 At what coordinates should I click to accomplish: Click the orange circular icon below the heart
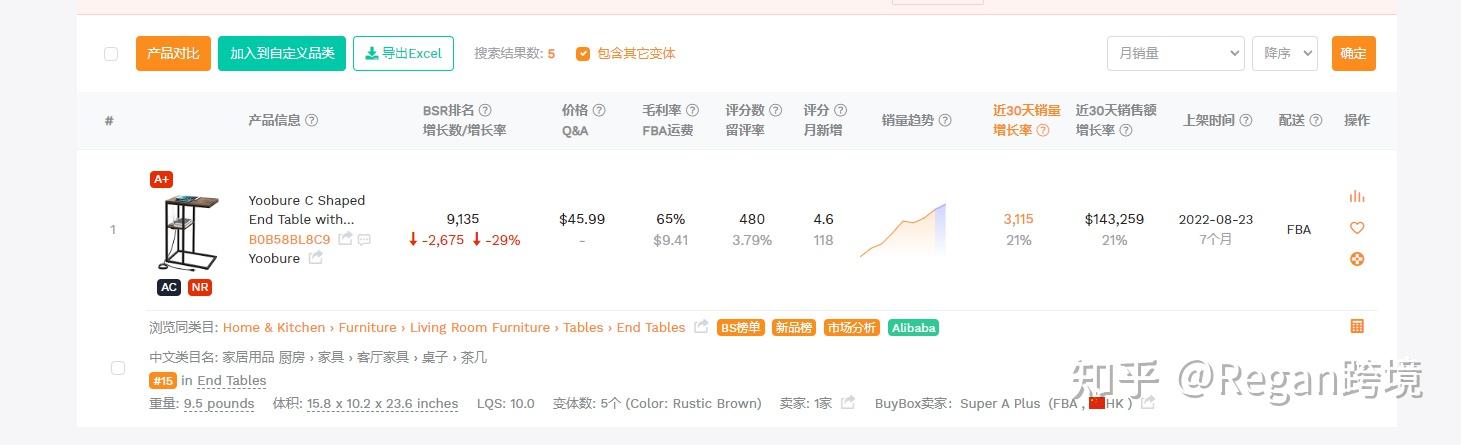pyautogui.click(x=1356, y=259)
